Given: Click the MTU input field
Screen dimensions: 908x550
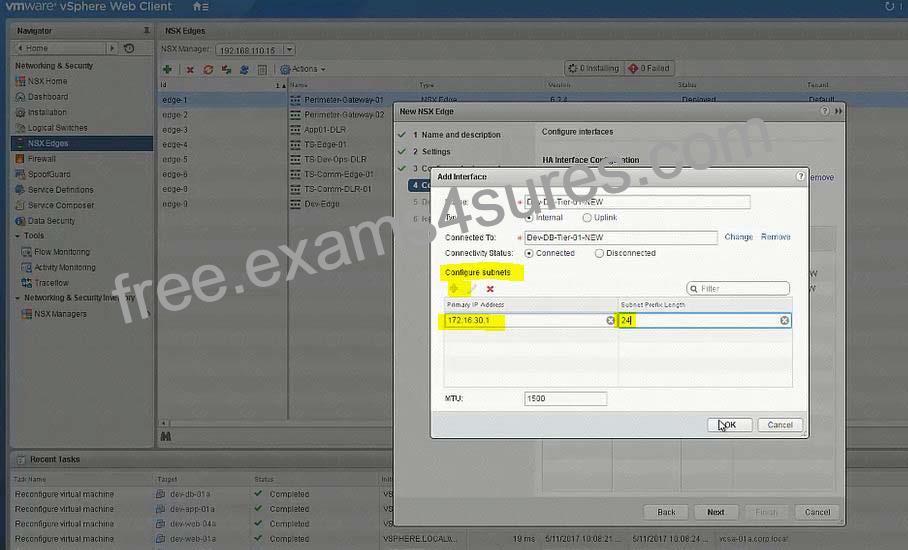Looking at the screenshot, I should (x=565, y=398).
